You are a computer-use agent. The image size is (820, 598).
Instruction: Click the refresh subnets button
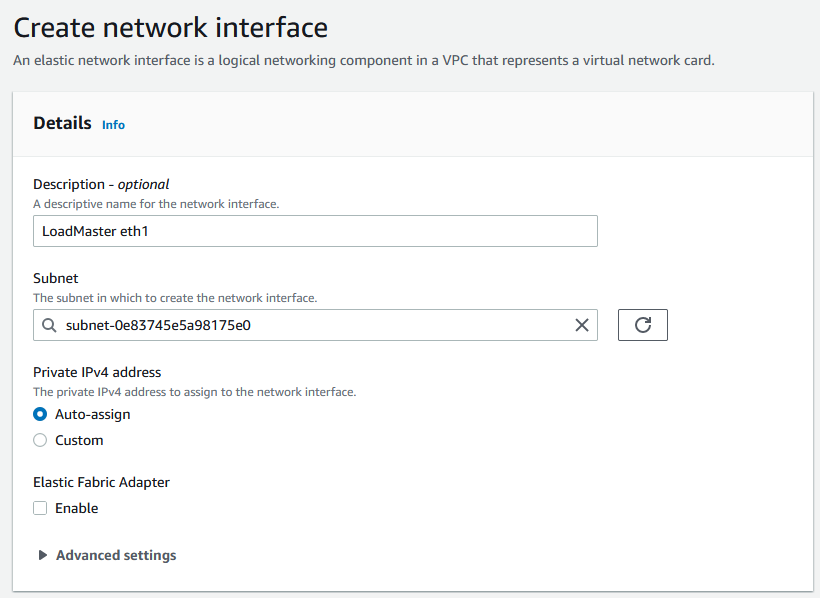643,325
